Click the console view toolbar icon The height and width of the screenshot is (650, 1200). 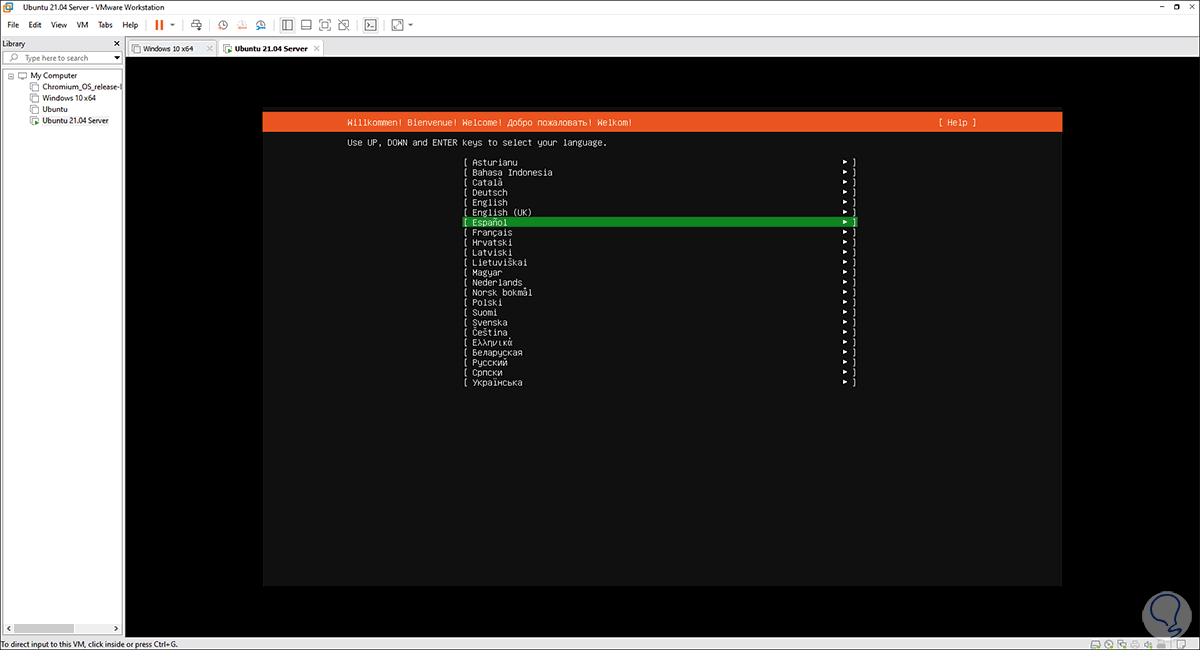[370, 24]
